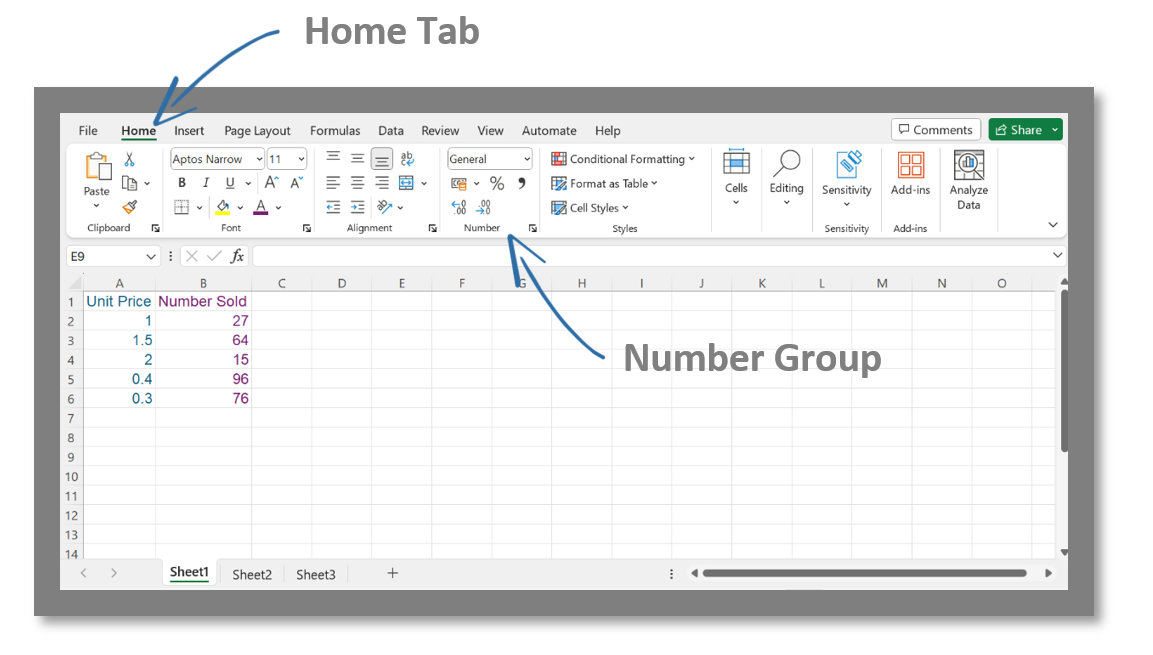
Task: Click the Wrap Text icon
Action: (x=407, y=158)
